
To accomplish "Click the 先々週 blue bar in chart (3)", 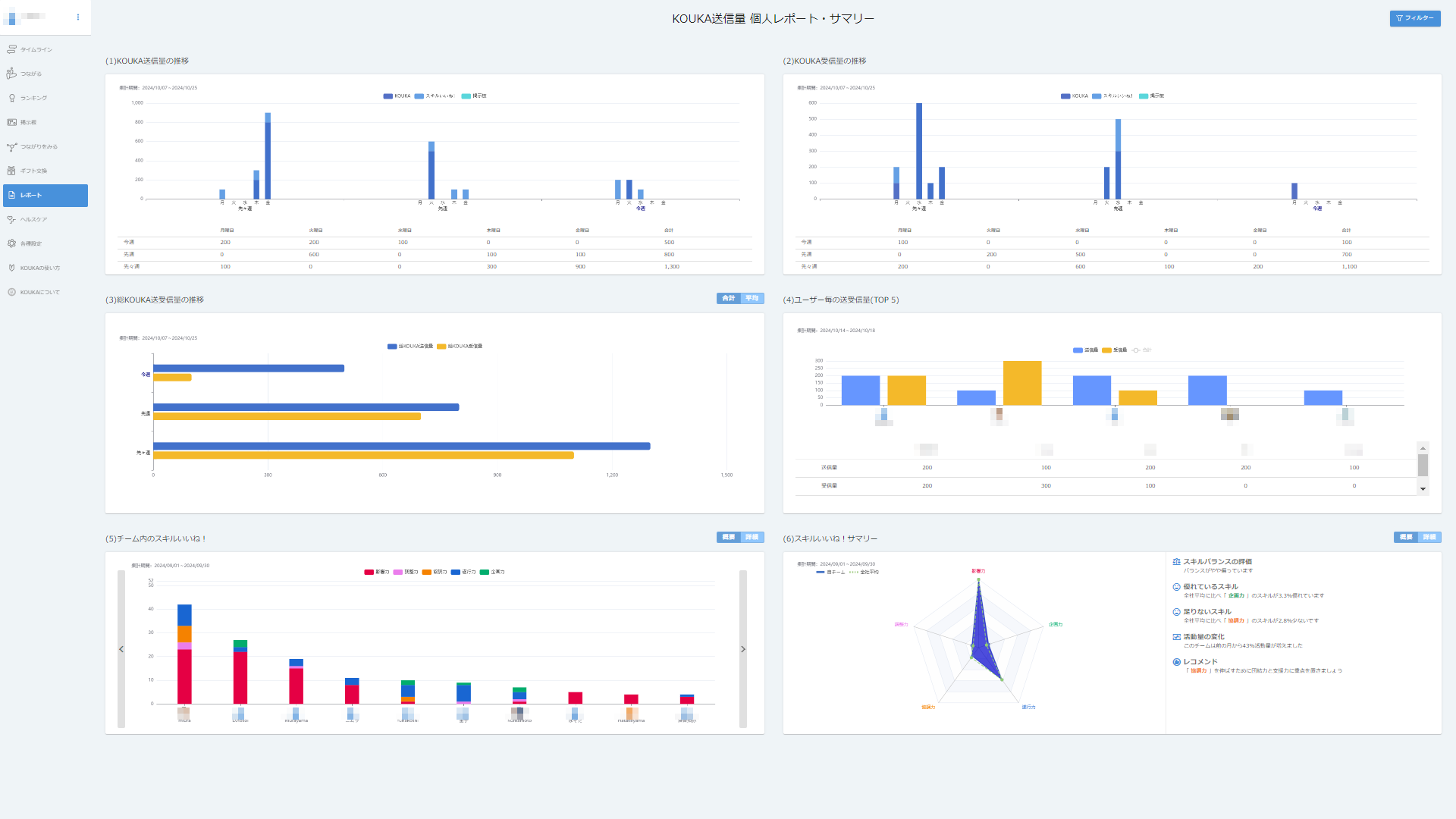I will [402, 446].
